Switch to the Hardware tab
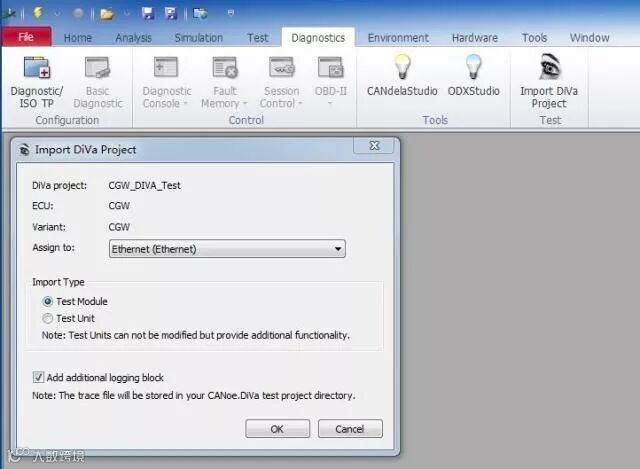Screen dimensions: 640x469 pyautogui.click(x=475, y=38)
